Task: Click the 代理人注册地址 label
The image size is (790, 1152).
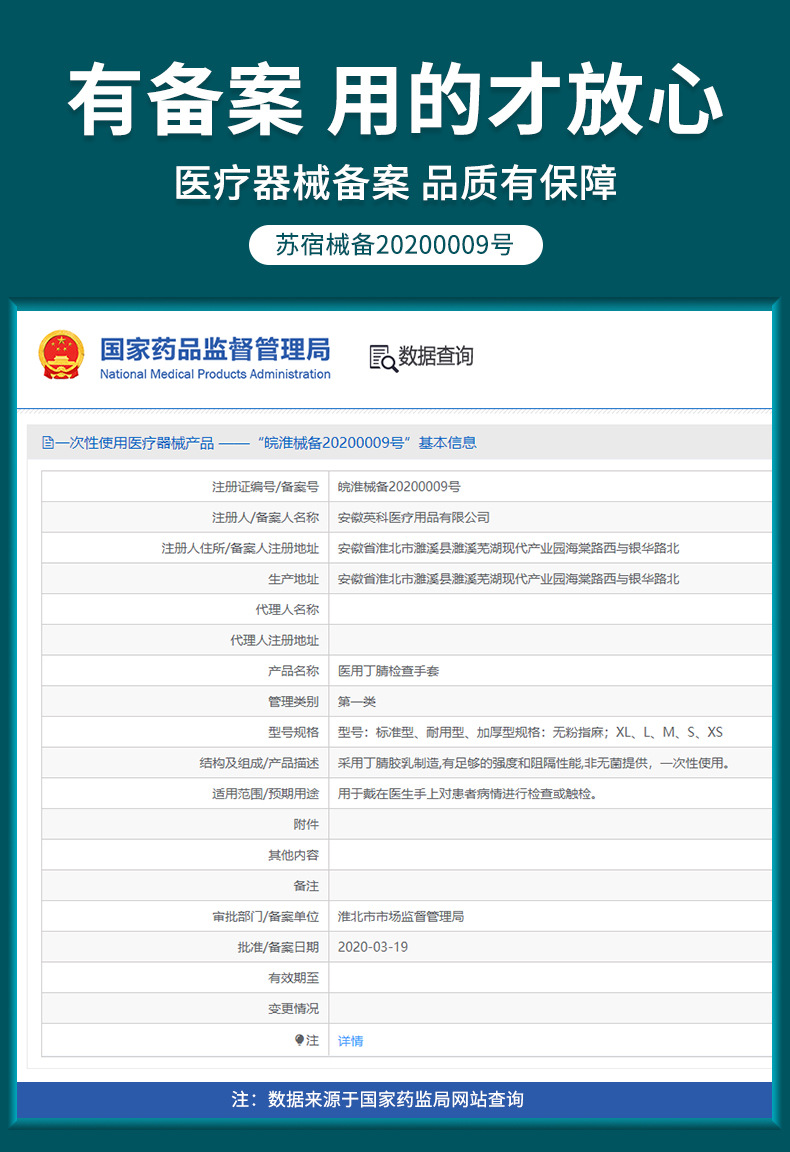Action: (x=275, y=640)
